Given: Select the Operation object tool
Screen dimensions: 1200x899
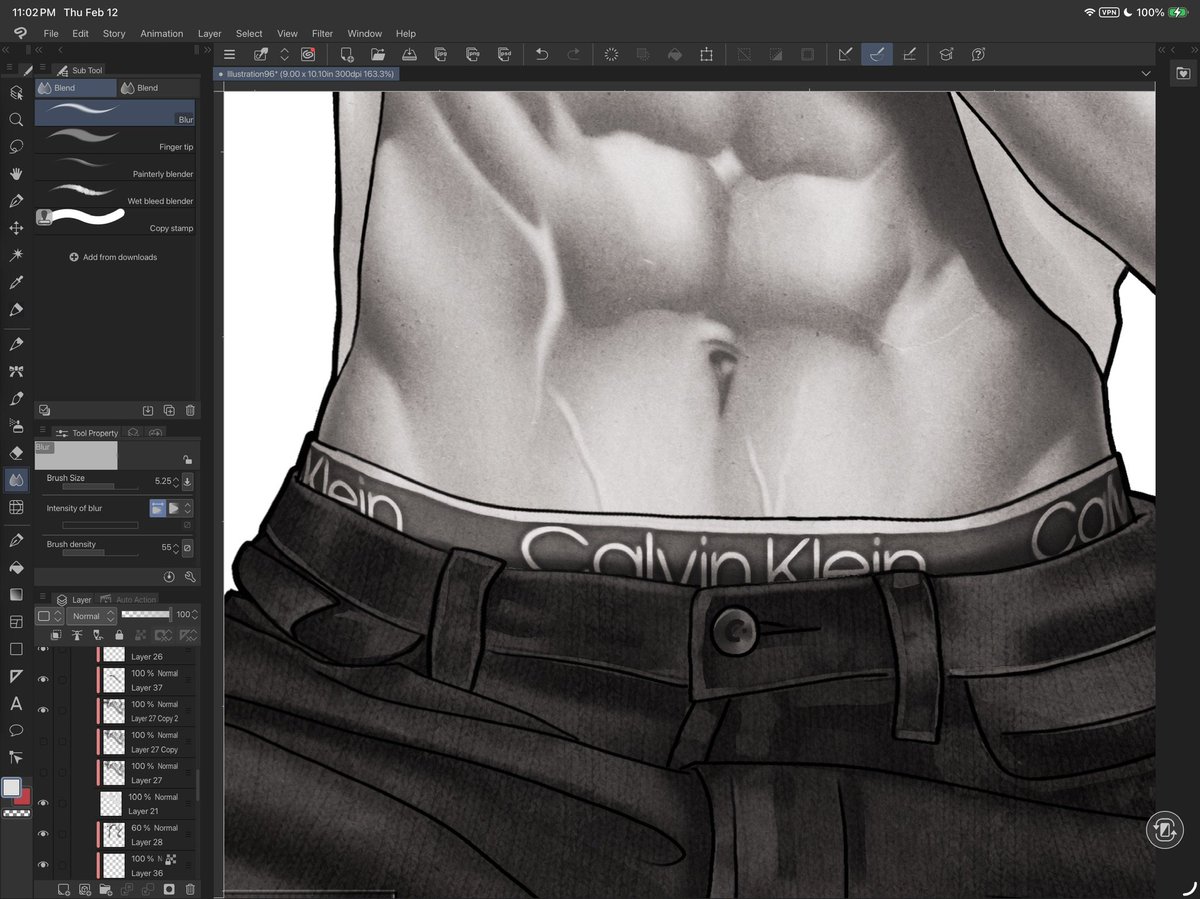Looking at the screenshot, I should pos(16,92).
